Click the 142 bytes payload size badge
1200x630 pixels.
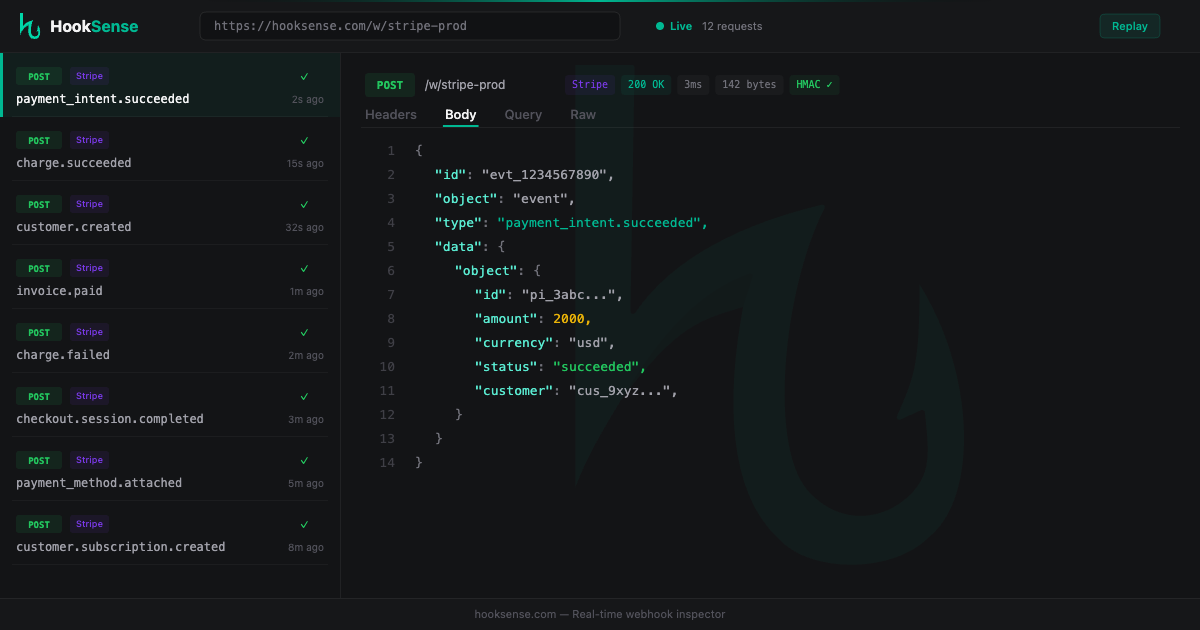coord(748,84)
